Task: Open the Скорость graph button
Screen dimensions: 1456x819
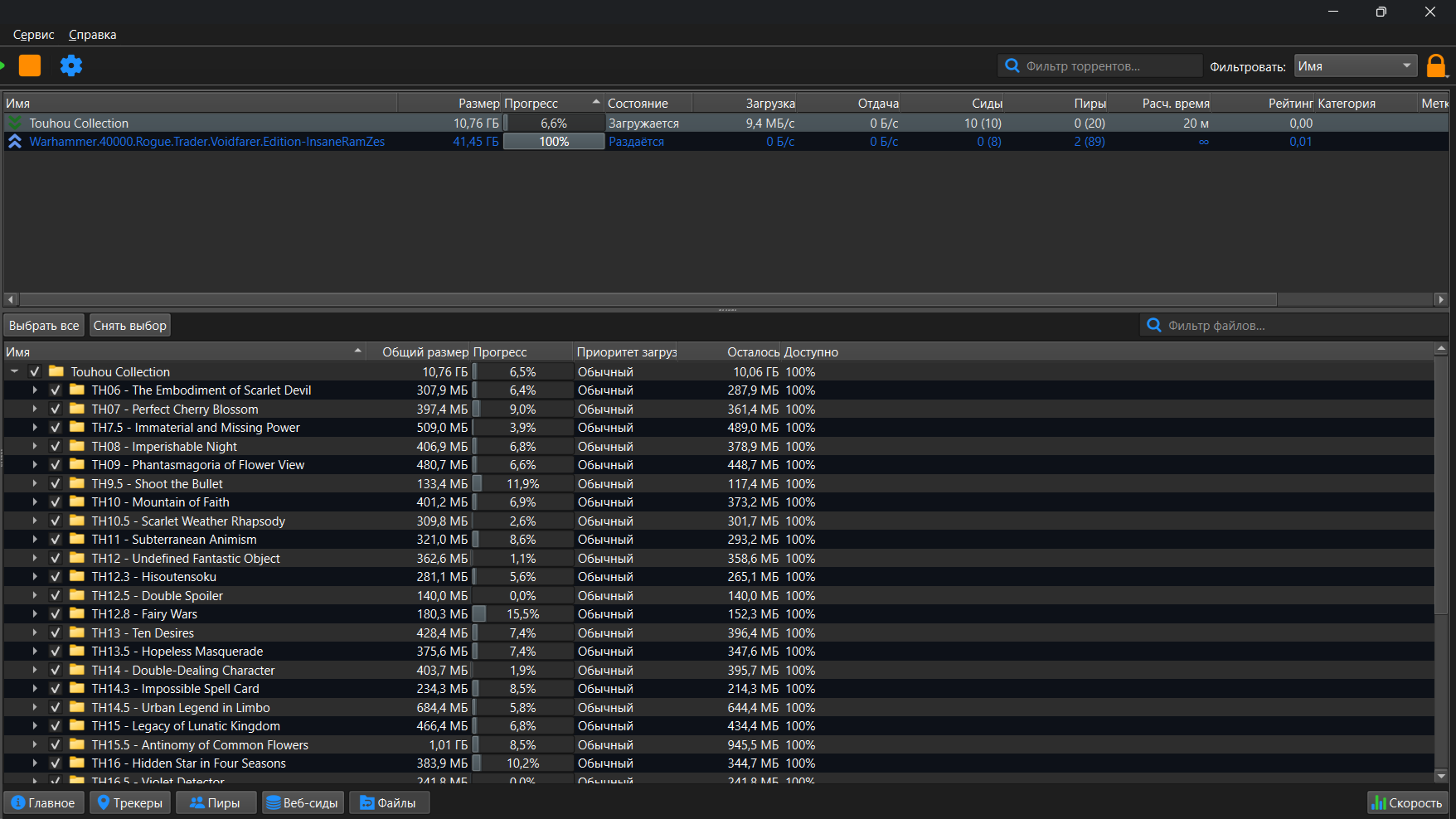Action: pos(1407,802)
